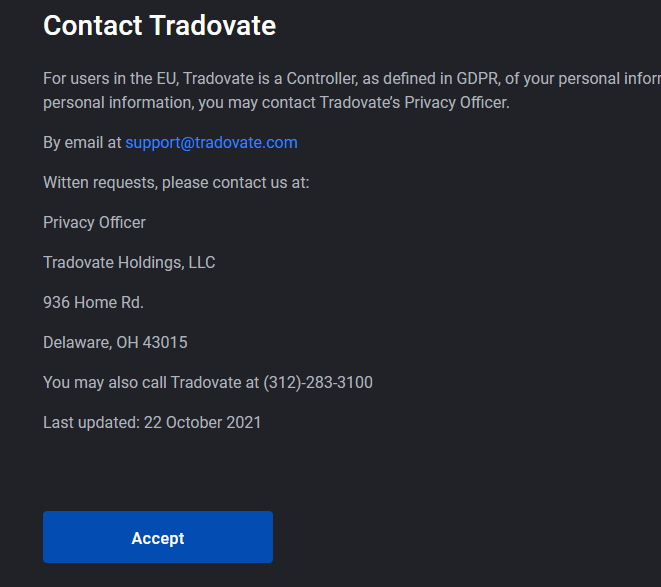Select the 936 Home Rd. address line
This screenshot has height=587, width=661.
[x=93, y=302]
